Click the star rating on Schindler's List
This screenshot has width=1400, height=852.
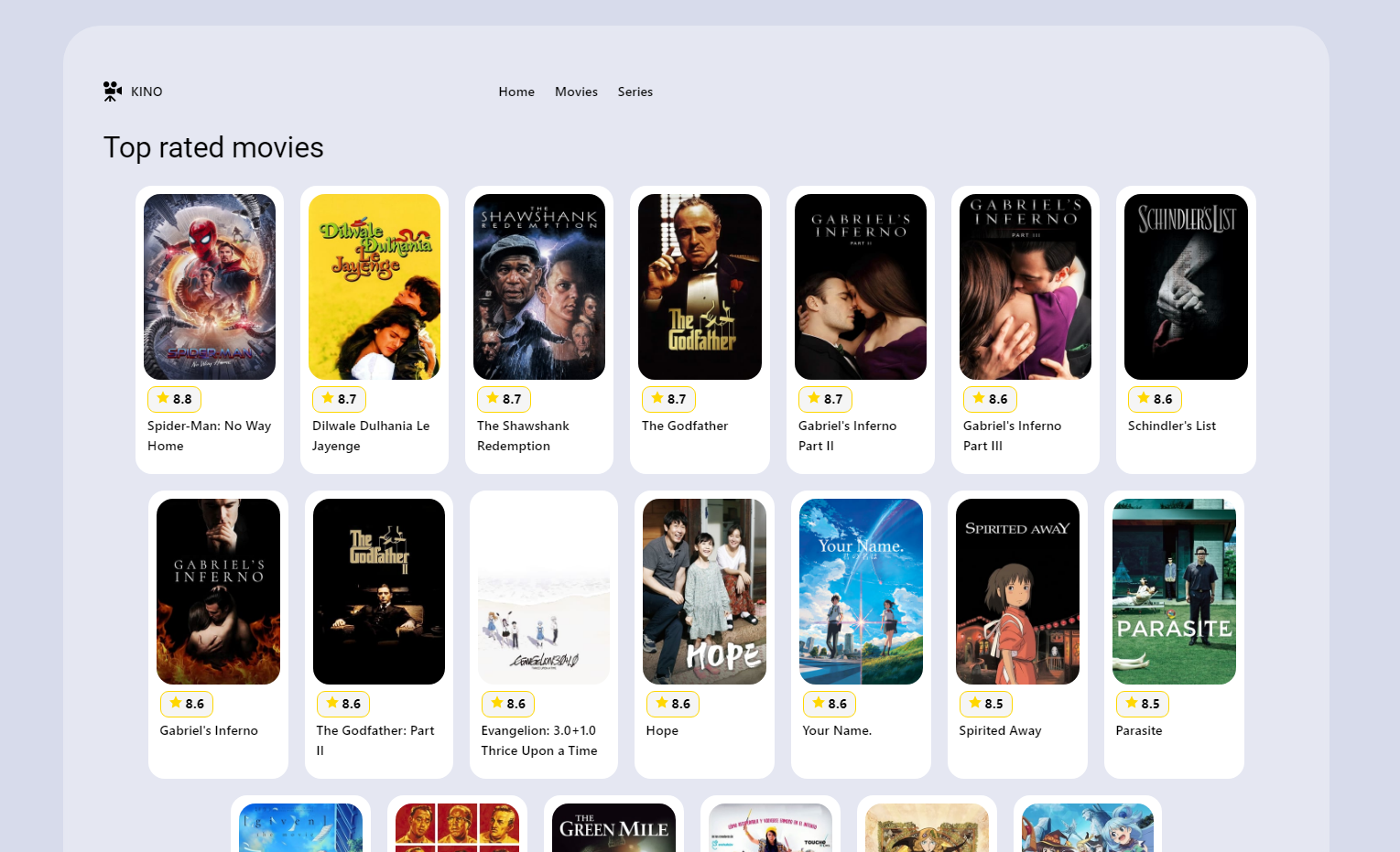[1155, 399]
